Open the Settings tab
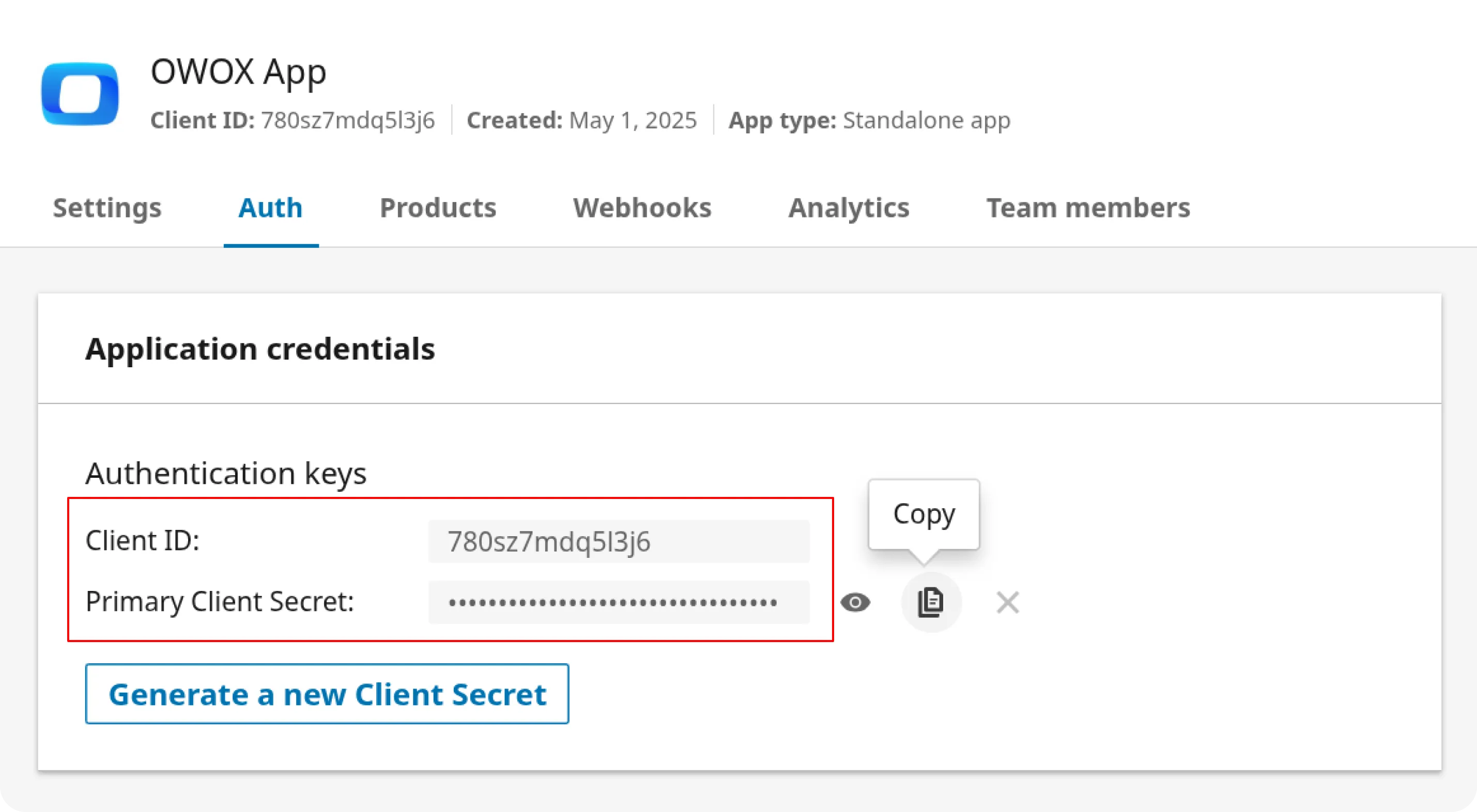This screenshot has height=812, width=1477. pyautogui.click(x=107, y=208)
